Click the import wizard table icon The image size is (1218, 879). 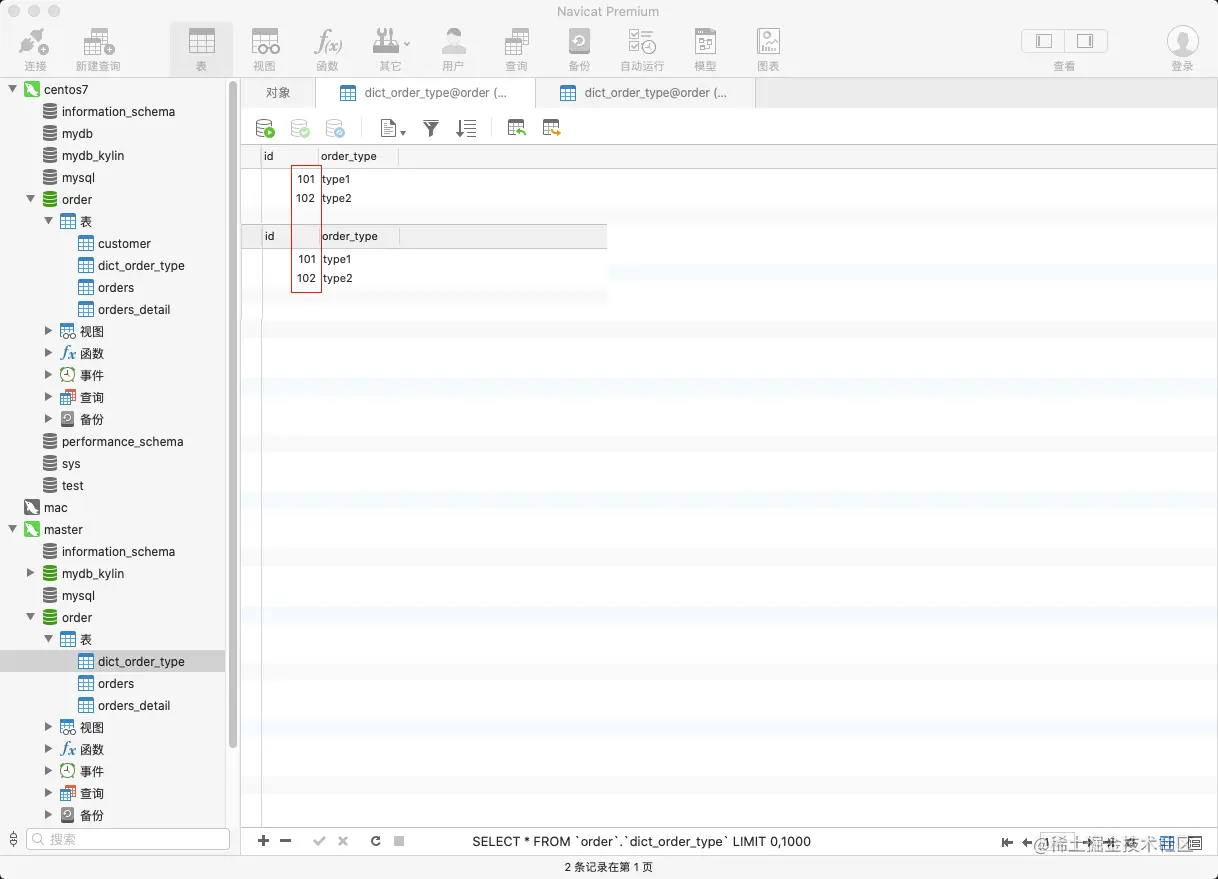[x=516, y=128]
